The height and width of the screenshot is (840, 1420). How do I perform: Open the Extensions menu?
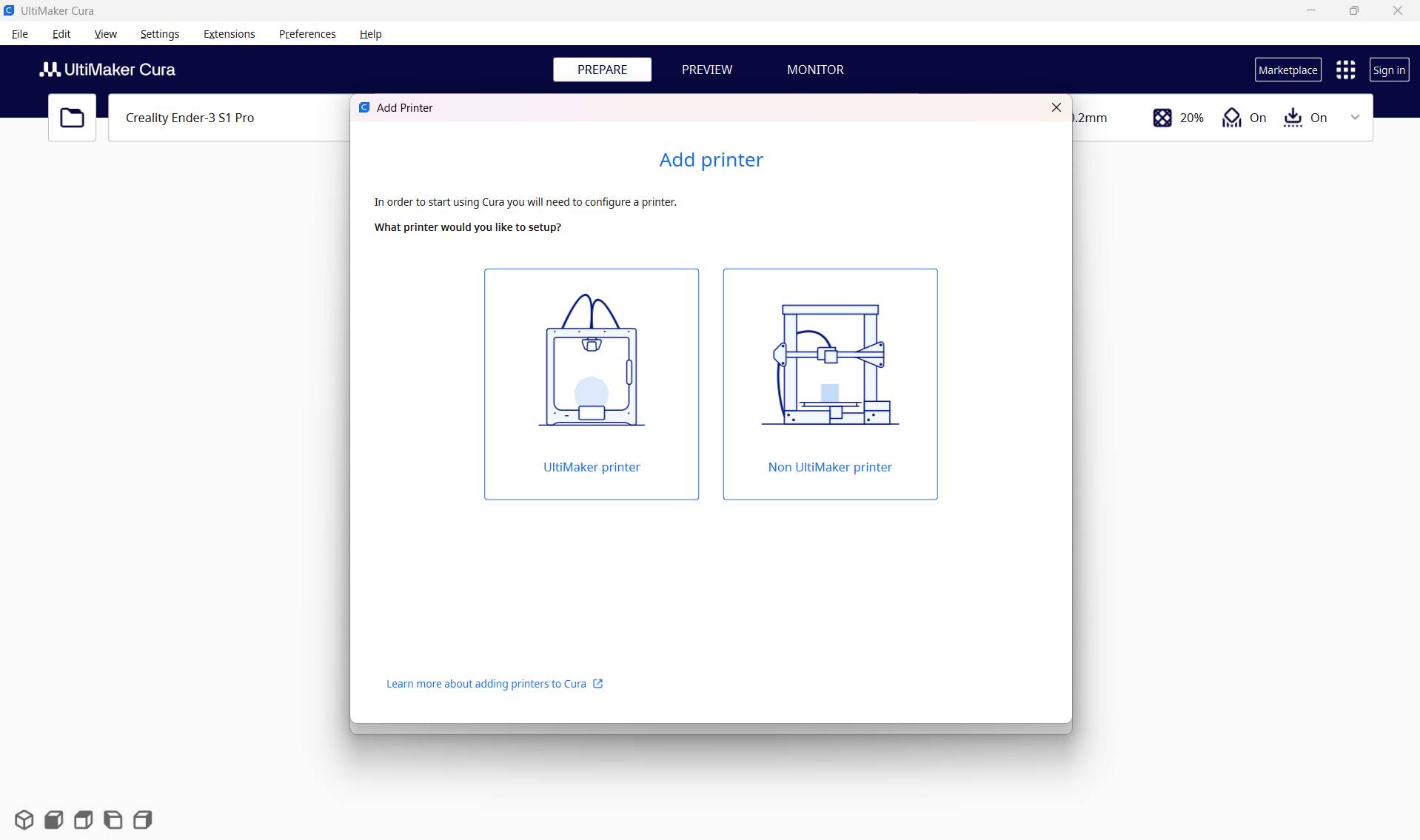click(230, 34)
